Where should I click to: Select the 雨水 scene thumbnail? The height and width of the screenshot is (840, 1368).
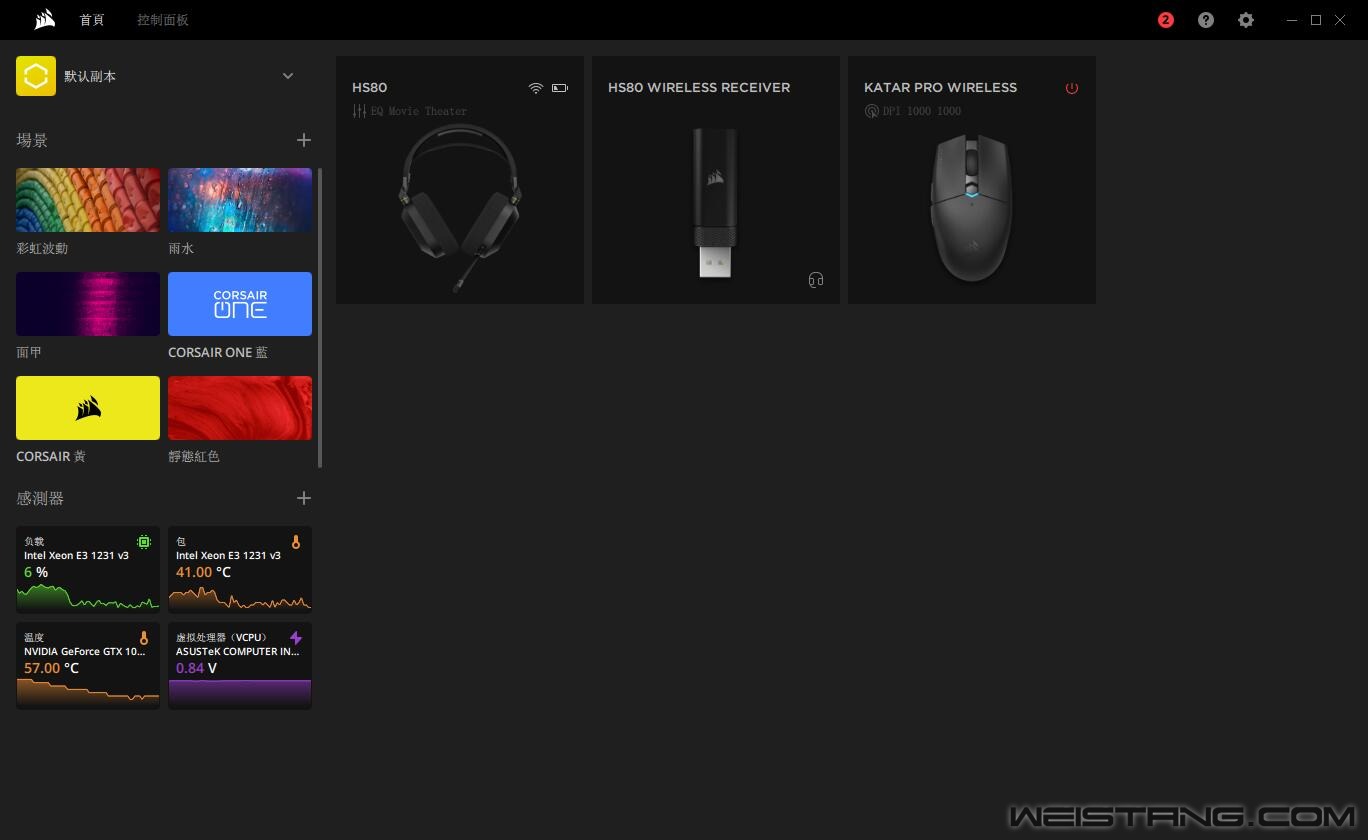[240, 200]
